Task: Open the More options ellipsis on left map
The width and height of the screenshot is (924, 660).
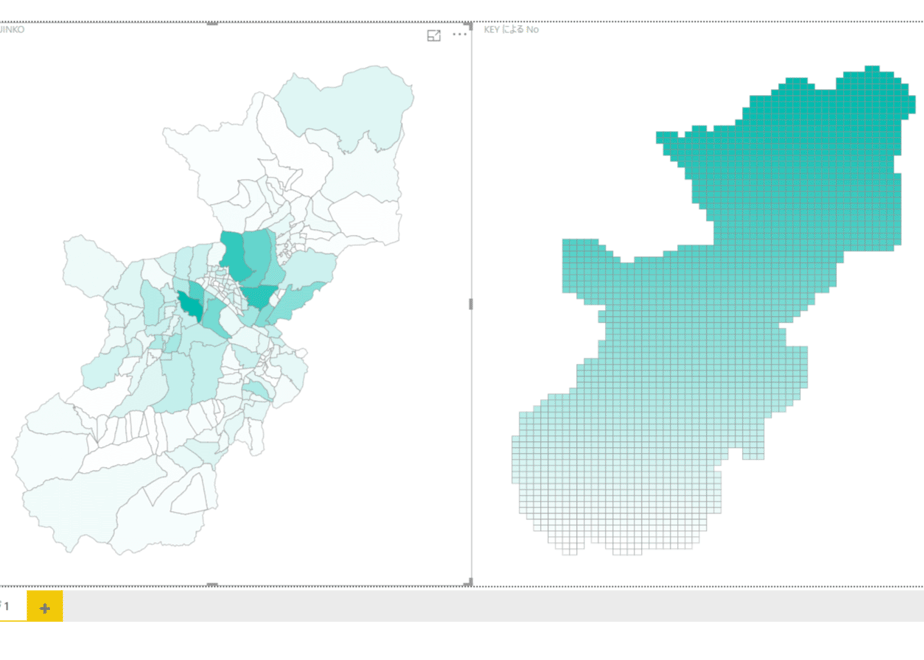Action: point(460,34)
